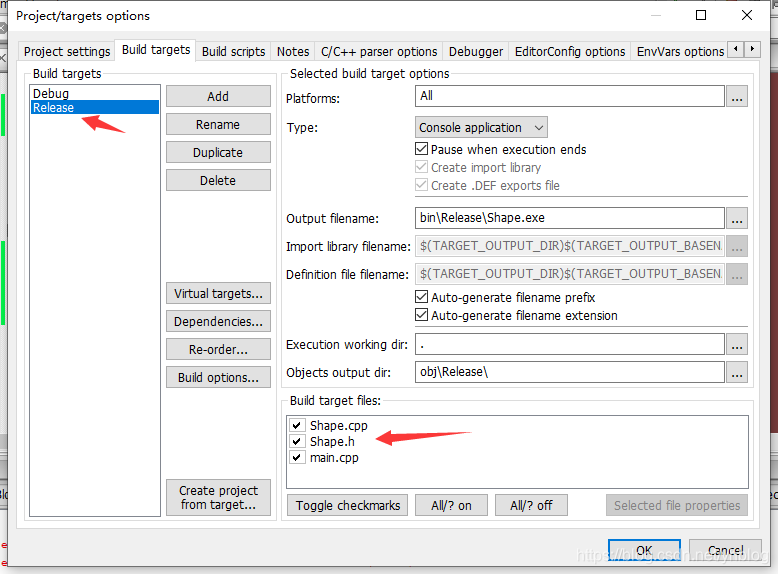The width and height of the screenshot is (778, 574).
Task: Click the Platforms input field
Action: [570, 96]
